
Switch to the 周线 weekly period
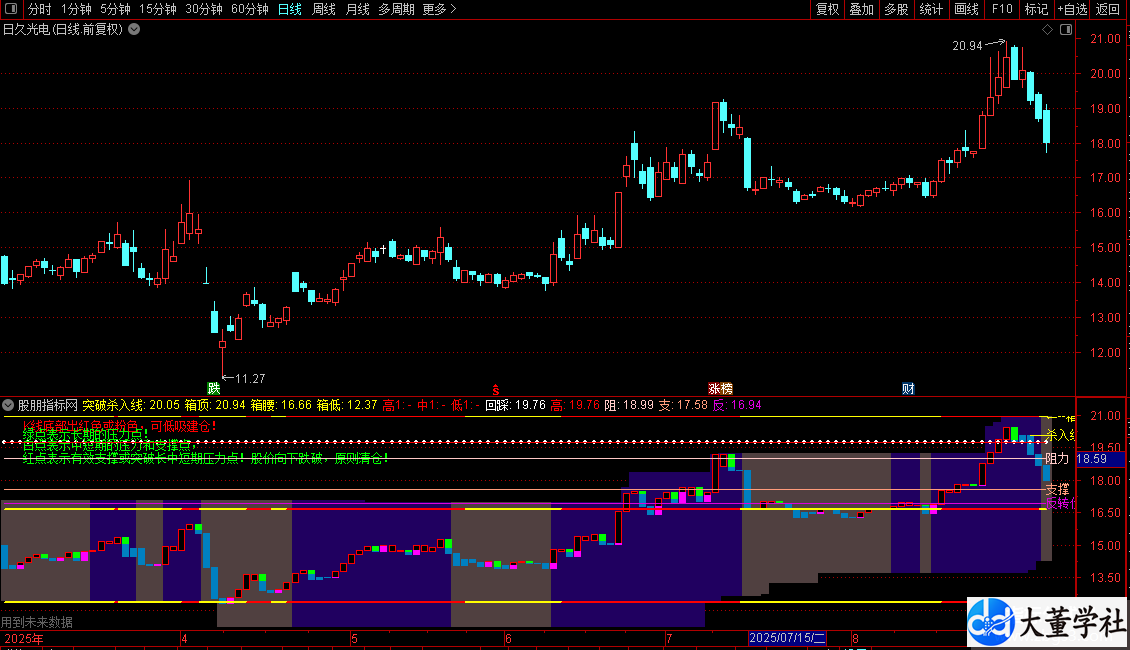(323, 9)
